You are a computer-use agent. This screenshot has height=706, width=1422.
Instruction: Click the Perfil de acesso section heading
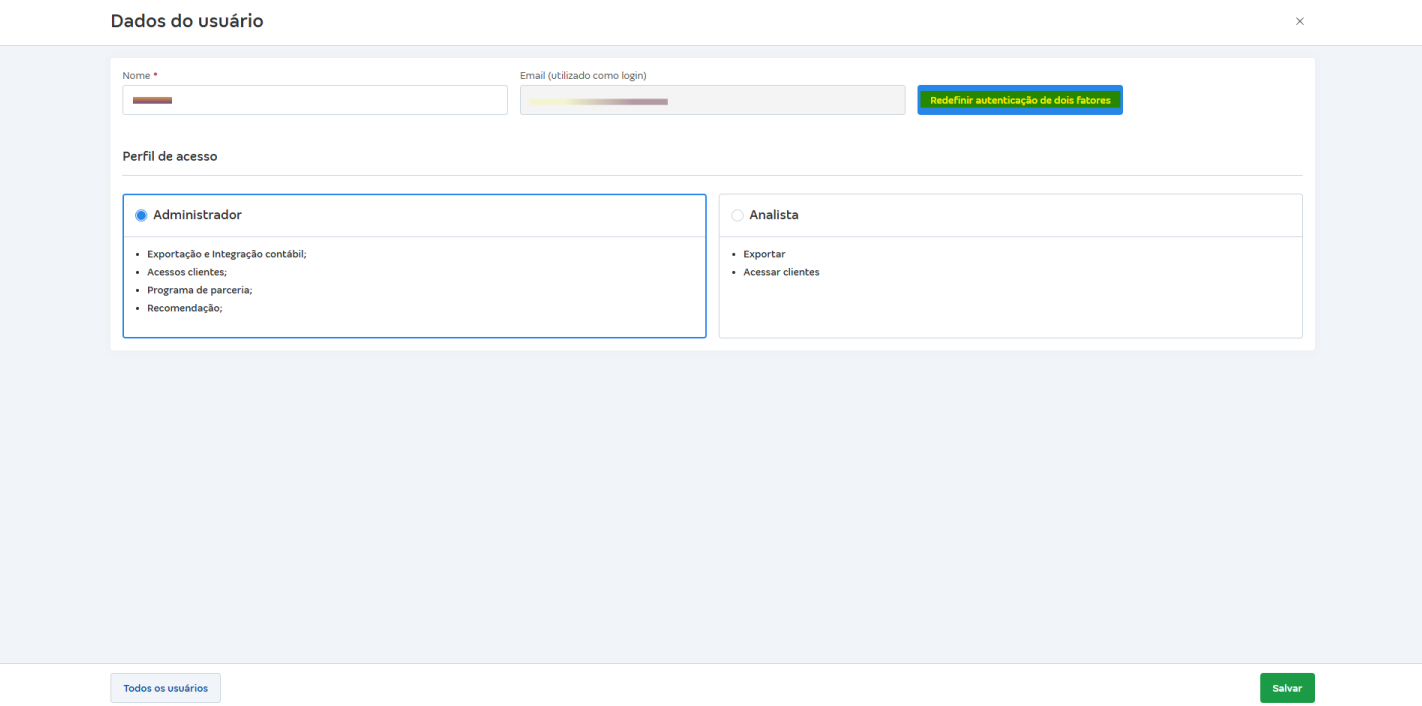point(170,156)
